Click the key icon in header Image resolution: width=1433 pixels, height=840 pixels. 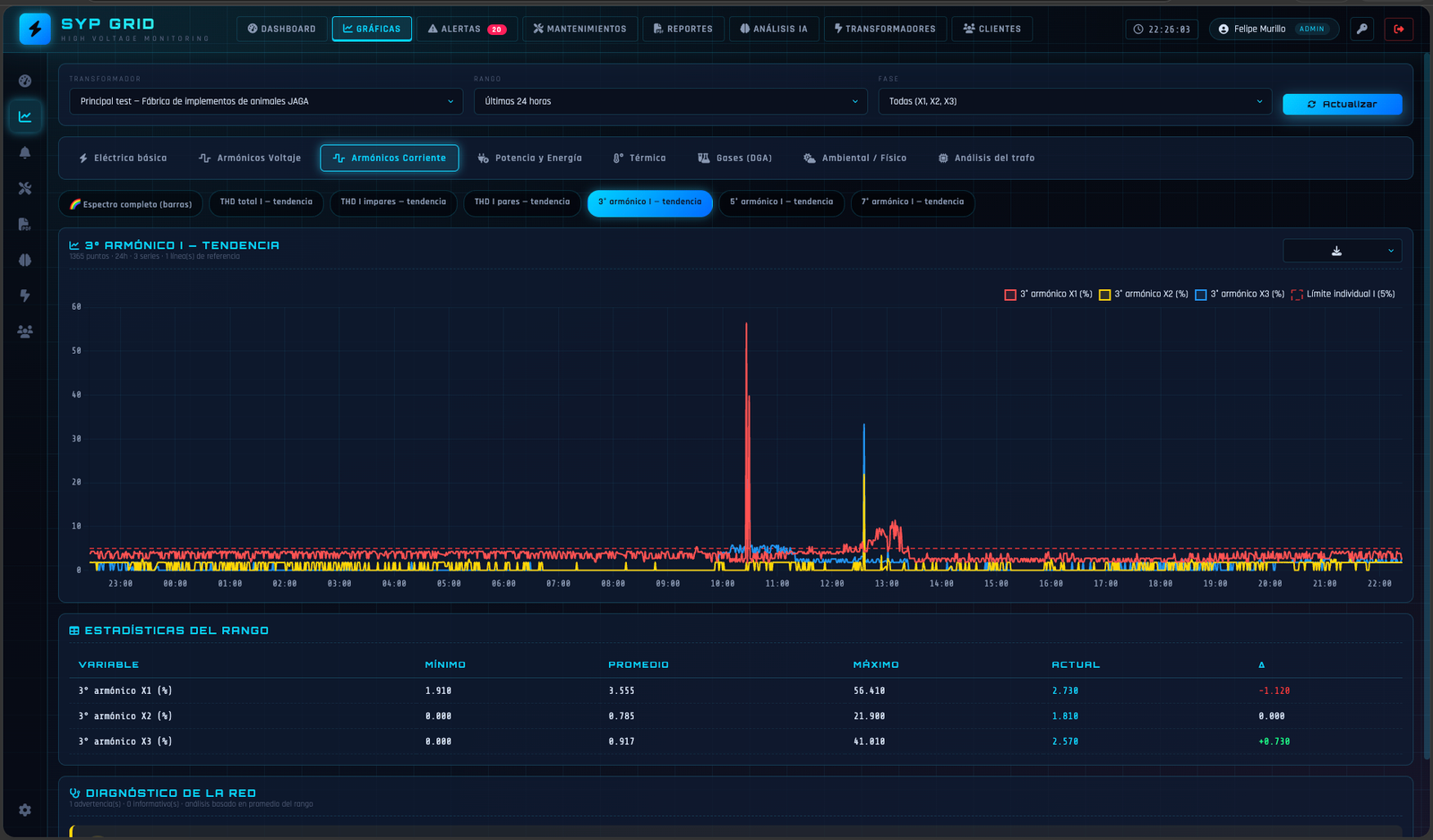1361,29
